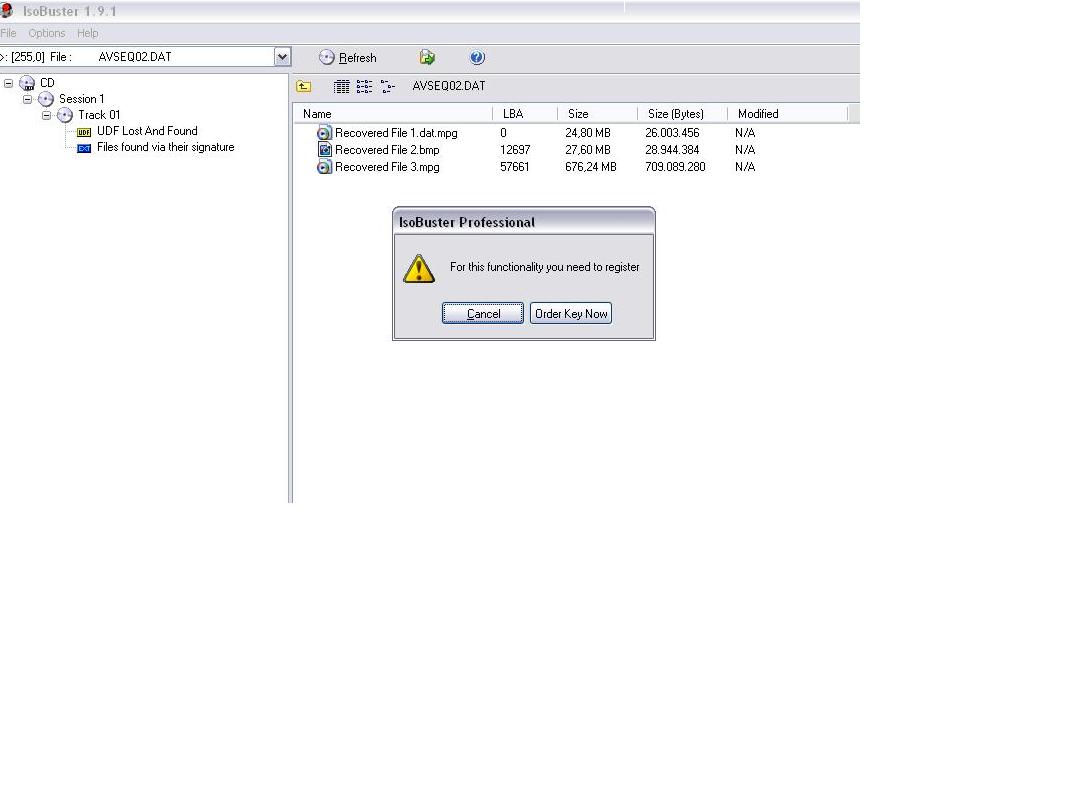The width and height of the screenshot is (1073, 793).
Task: Collapse the Session 1 tree node
Action: tap(27, 99)
